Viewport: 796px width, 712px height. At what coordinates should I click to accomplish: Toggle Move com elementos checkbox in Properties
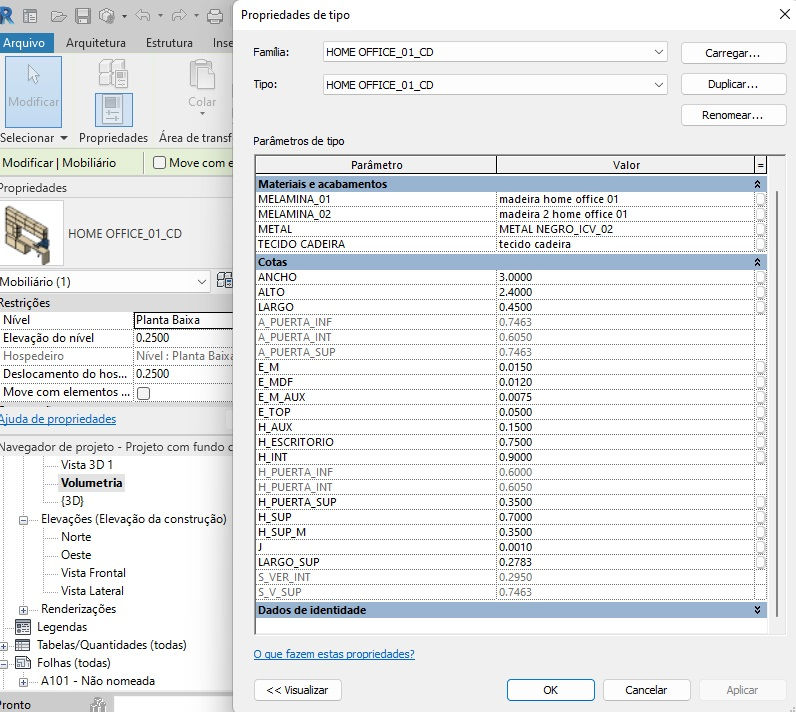coord(144,393)
